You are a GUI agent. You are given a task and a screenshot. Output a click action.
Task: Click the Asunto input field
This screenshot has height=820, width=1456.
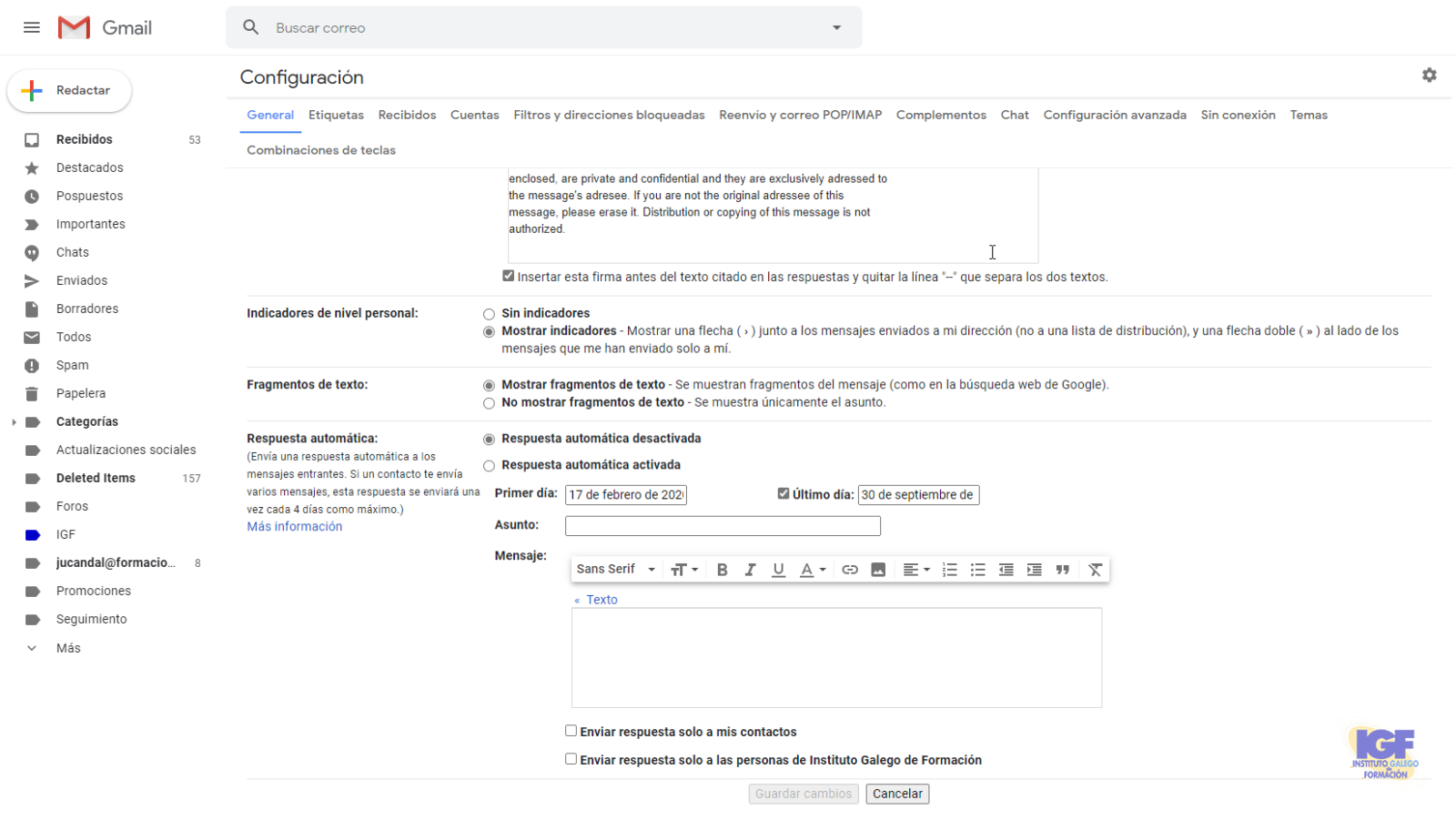[723, 526]
